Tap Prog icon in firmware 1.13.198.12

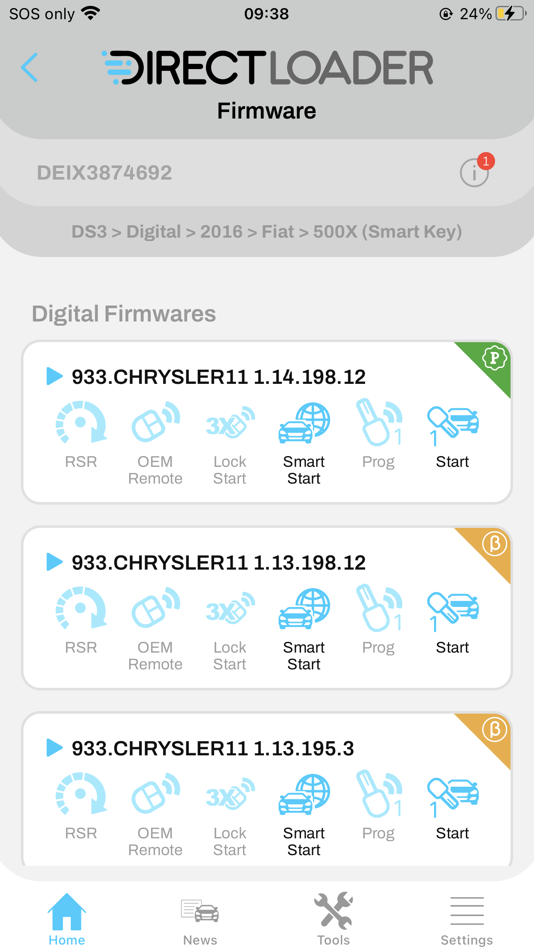click(378, 608)
